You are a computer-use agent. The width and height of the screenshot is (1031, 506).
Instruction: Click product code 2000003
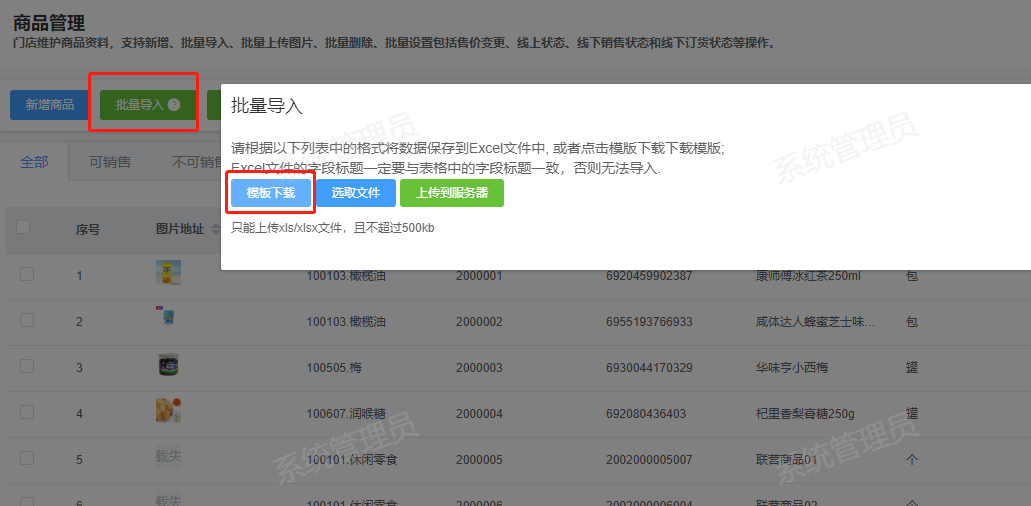479,367
